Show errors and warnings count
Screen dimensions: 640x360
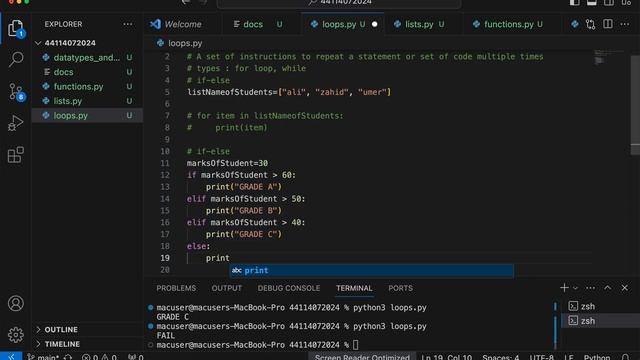(99, 357)
